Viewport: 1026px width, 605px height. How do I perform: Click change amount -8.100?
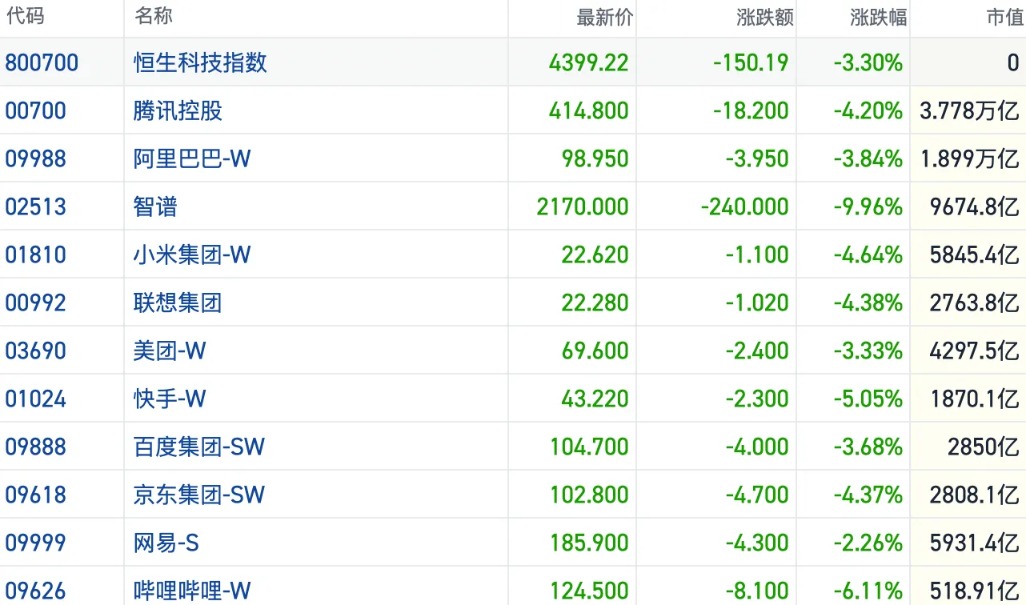coord(757,591)
